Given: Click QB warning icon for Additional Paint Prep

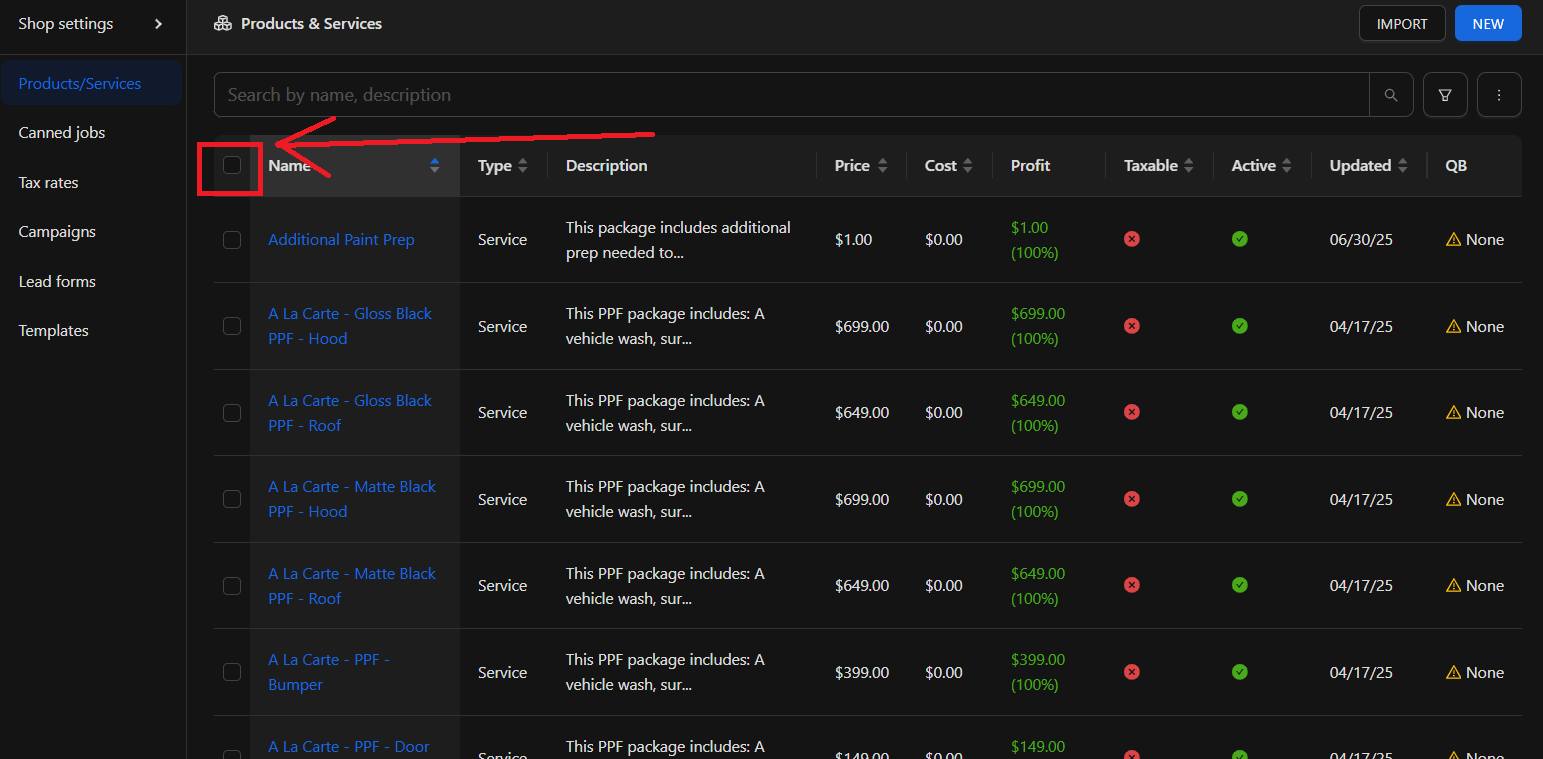Looking at the screenshot, I should tap(1454, 240).
